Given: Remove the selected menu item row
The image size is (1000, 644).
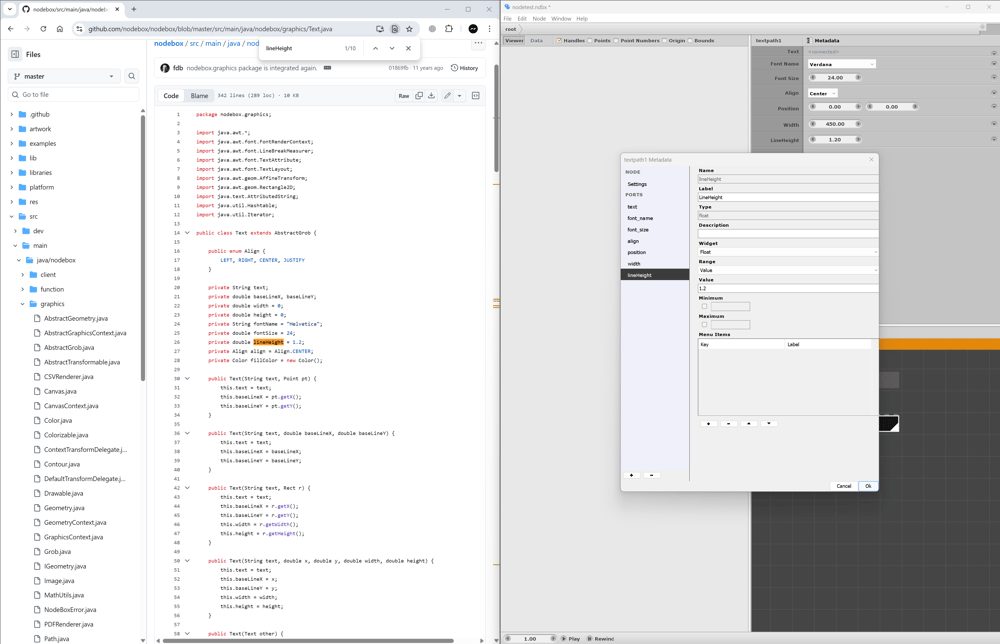Looking at the screenshot, I should tap(728, 423).
